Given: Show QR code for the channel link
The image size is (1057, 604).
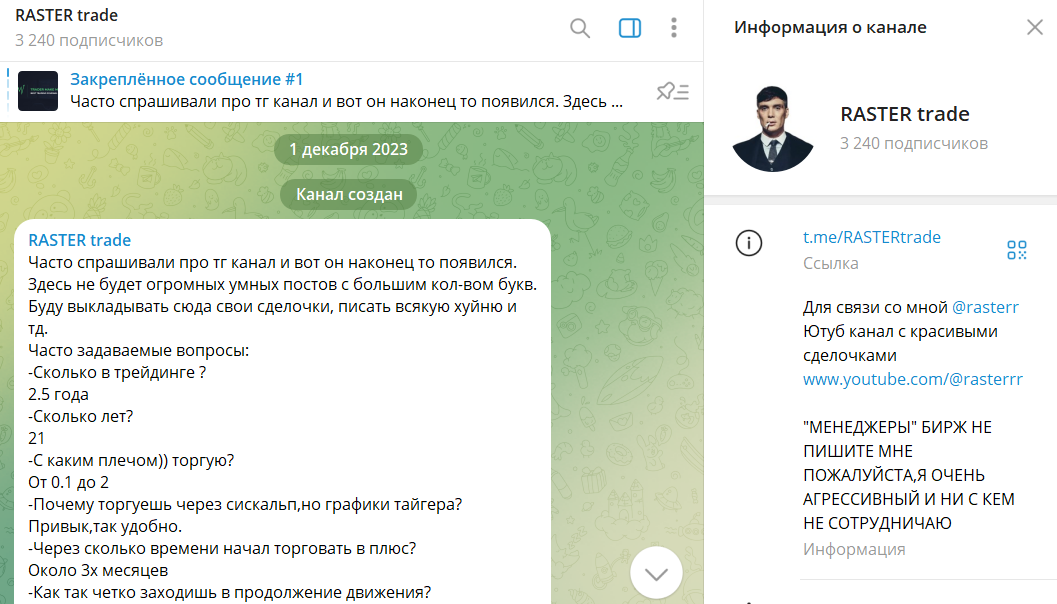Looking at the screenshot, I should pos(1017,250).
